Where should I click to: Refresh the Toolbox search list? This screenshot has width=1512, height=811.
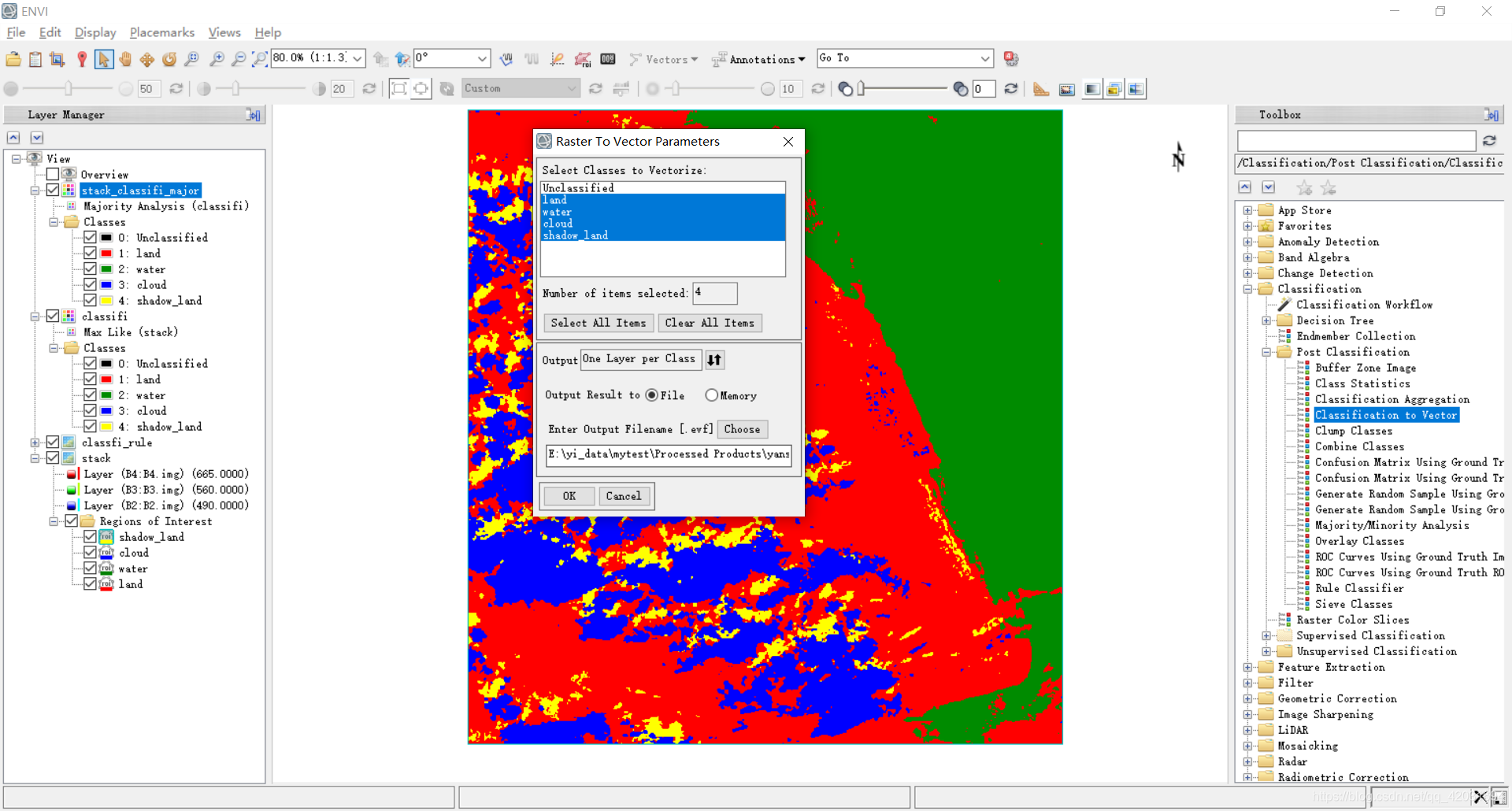pyautogui.click(x=1489, y=140)
